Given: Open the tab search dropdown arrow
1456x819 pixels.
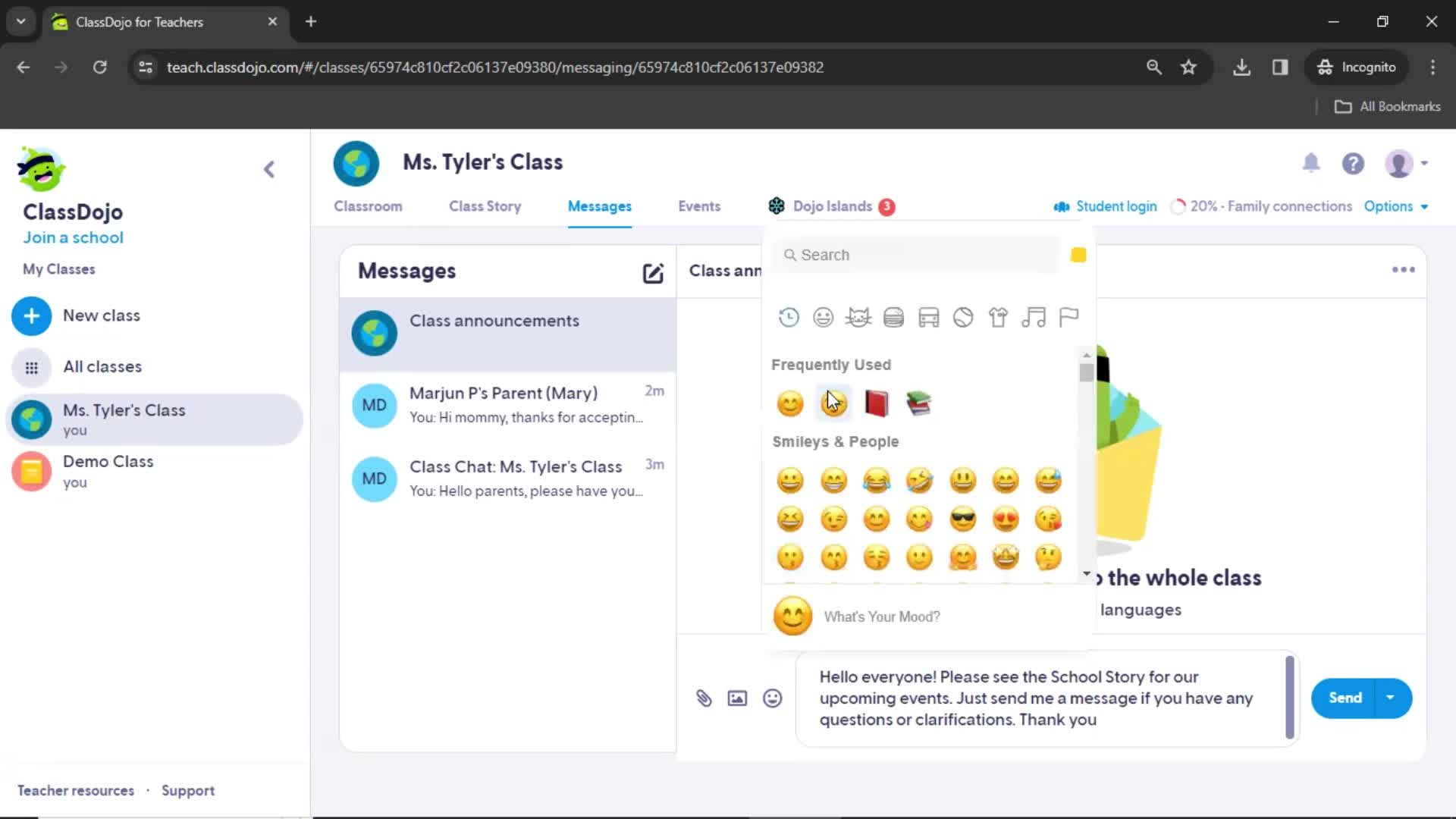Looking at the screenshot, I should [x=21, y=22].
